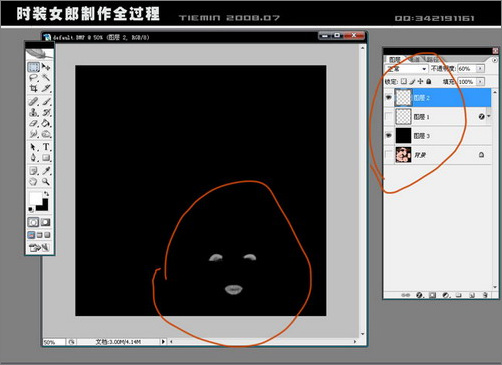This screenshot has height=365, width=502.
Task: Select the Shape tool
Action: pyautogui.click(x=46, y=158)
